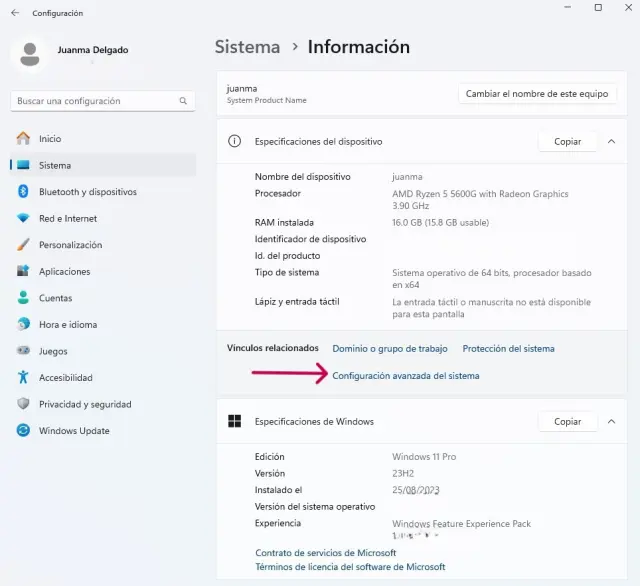Open Bluetooth y dispositivos settings icon
This screenshot has width=640, height=586.
click(x=23, y=192)
